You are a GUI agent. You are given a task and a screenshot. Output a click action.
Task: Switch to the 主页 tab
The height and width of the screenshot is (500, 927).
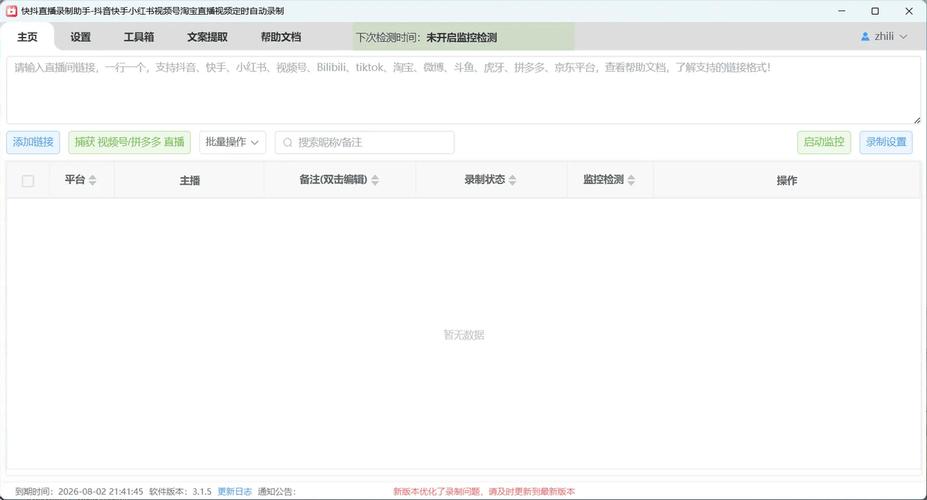pyautogui.click(x=27, y=37)
